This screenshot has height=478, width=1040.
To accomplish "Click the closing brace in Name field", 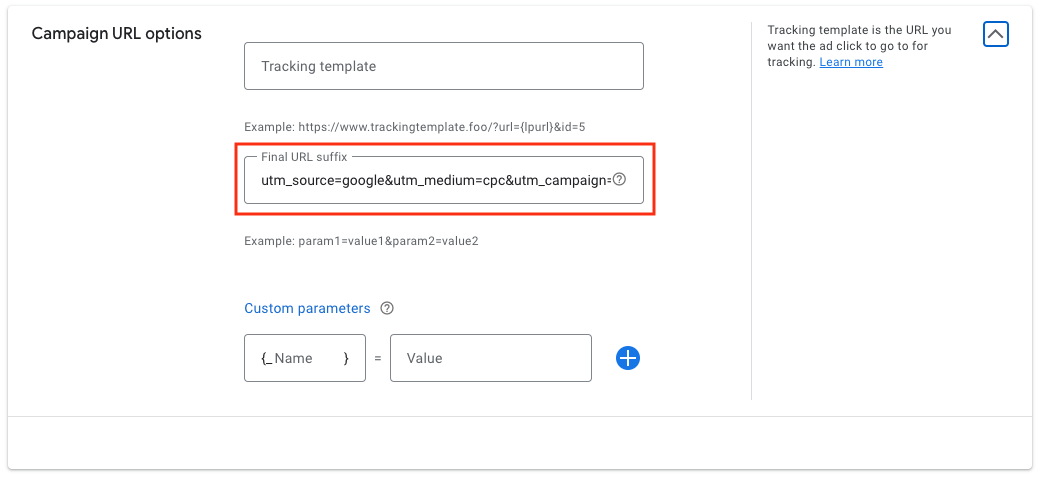I will pos(346,359).
